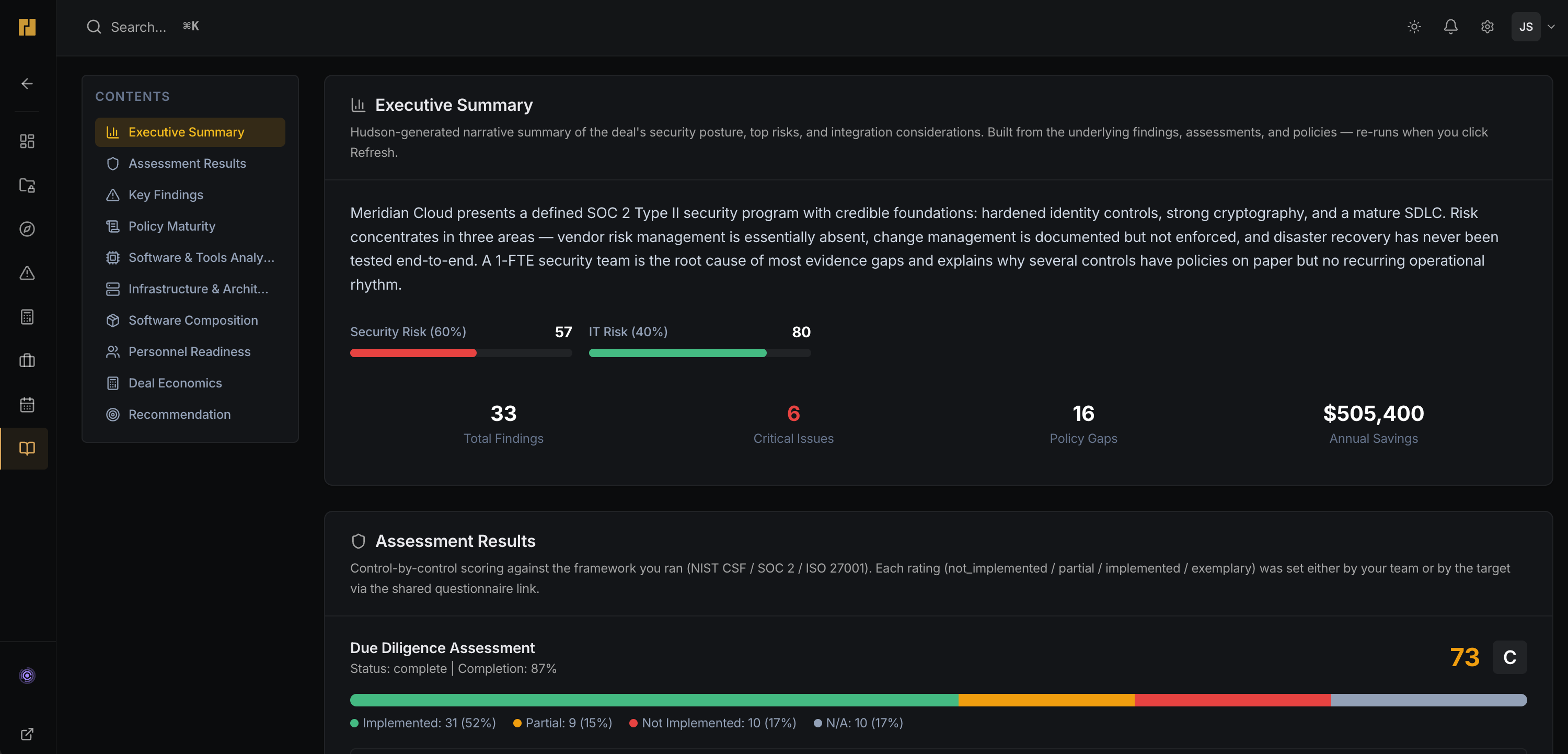Open the warning triangle icon in sidebar
The width and height of the screenshot is (1568, 754).
(x=27, y=273)
